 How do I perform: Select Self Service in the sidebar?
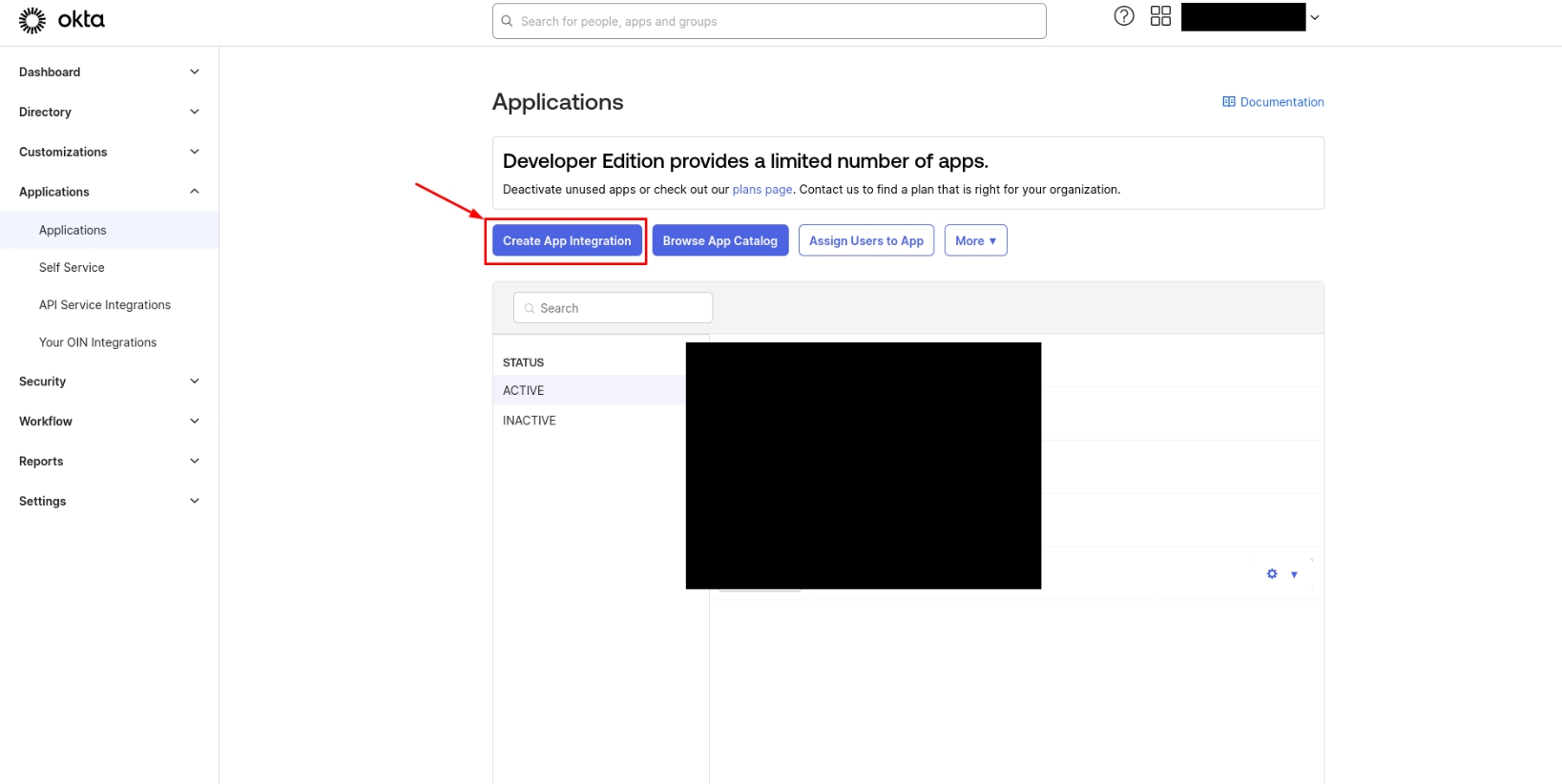[x=72, y=268]
